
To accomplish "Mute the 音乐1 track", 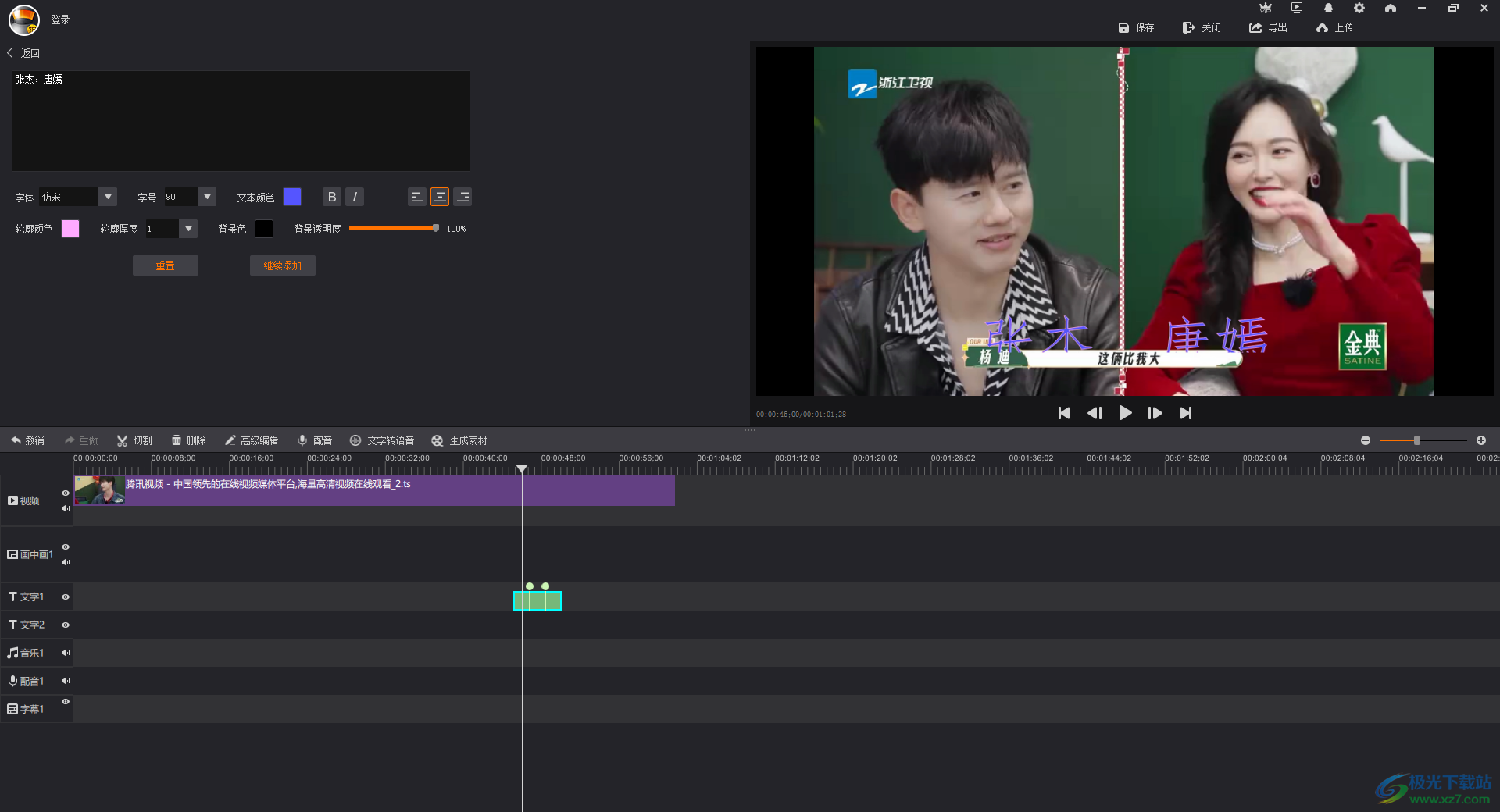I will coord(66,653).
